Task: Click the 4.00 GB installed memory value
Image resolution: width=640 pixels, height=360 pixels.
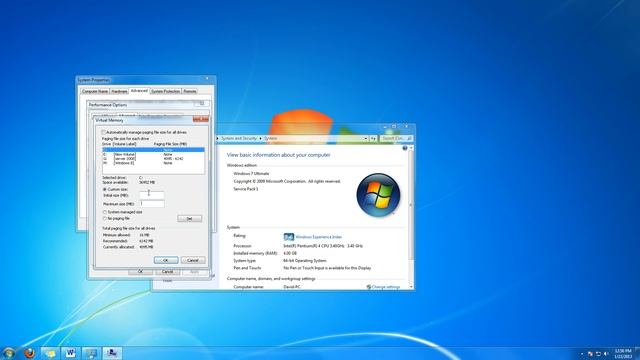Action: pyautogui.click(x=290, y=253)
